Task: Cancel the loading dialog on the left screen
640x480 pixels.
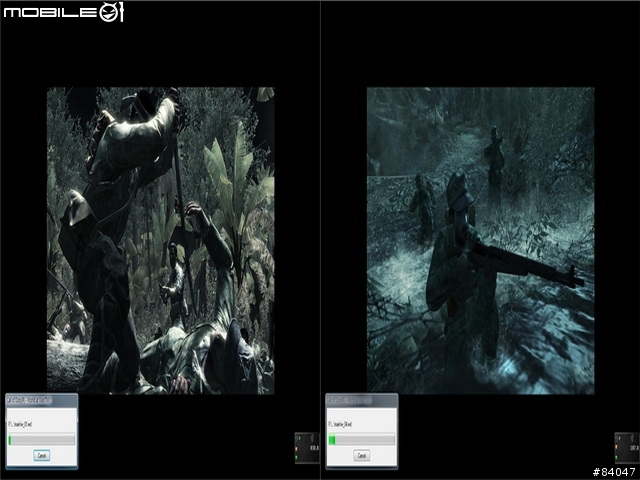Action: [42, 455]
